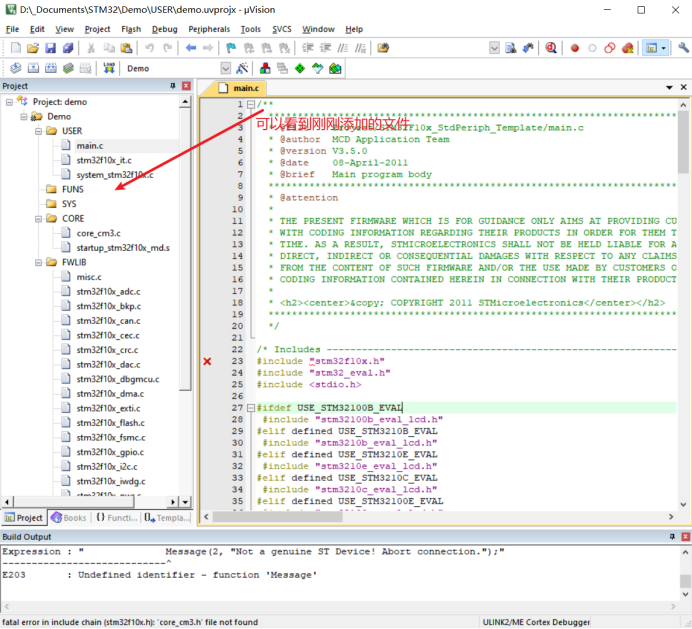Switch to the Books tab

(x=69, y=517)
